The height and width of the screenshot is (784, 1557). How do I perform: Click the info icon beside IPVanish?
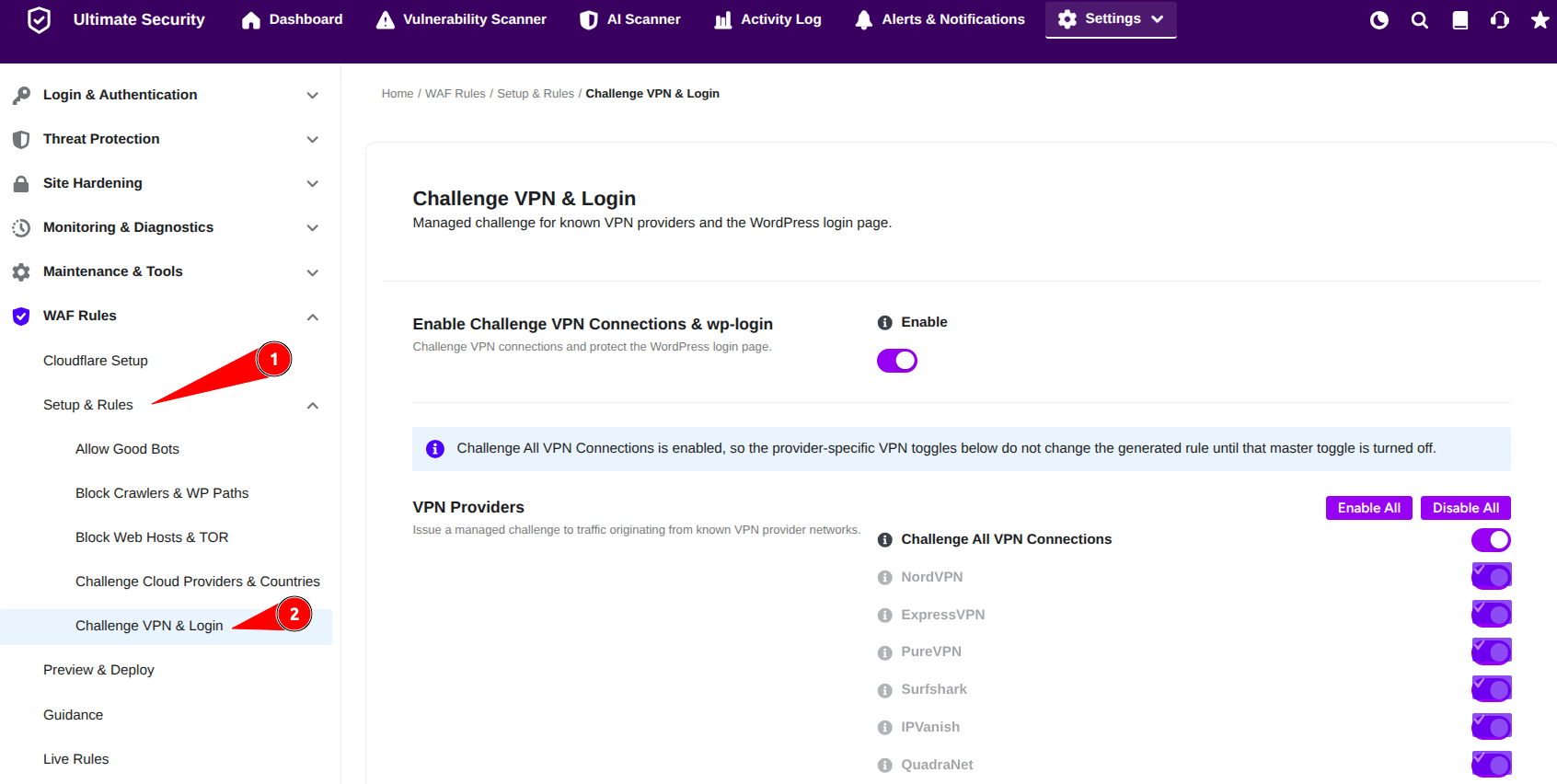click(885, 728)
